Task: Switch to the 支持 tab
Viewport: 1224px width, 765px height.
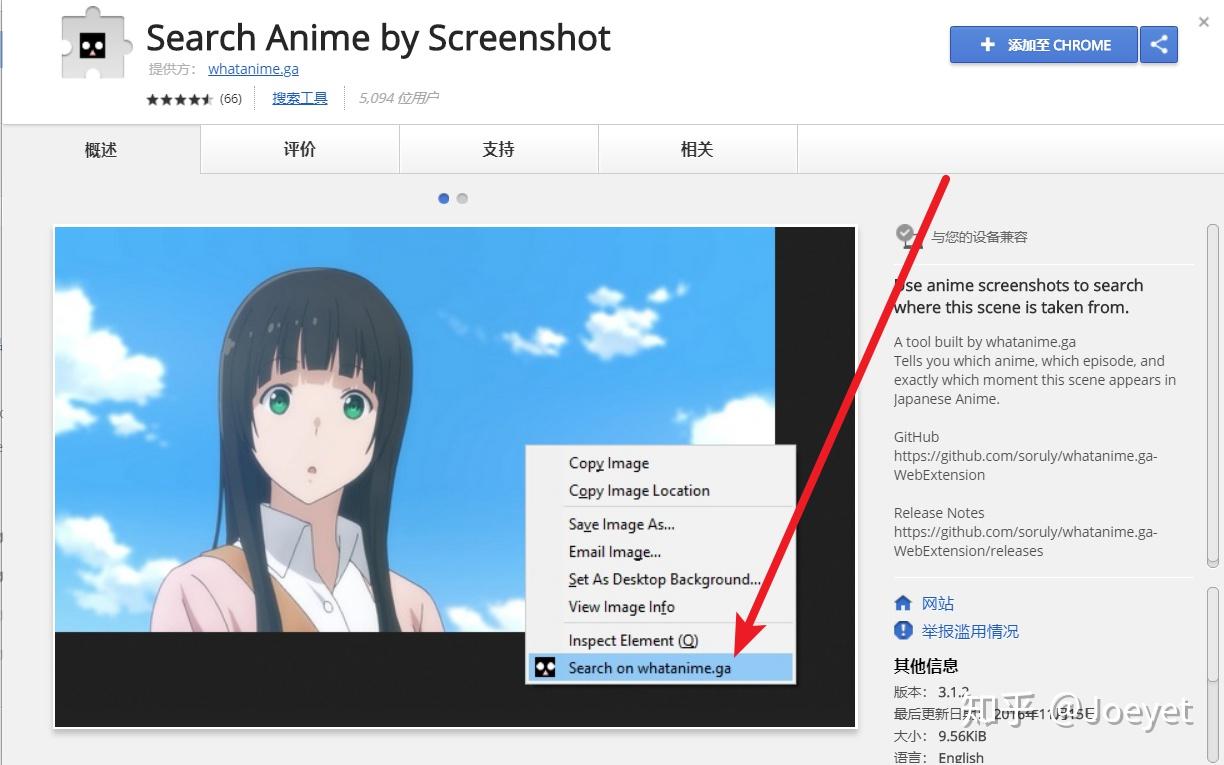Action: [x=498, y=149]
